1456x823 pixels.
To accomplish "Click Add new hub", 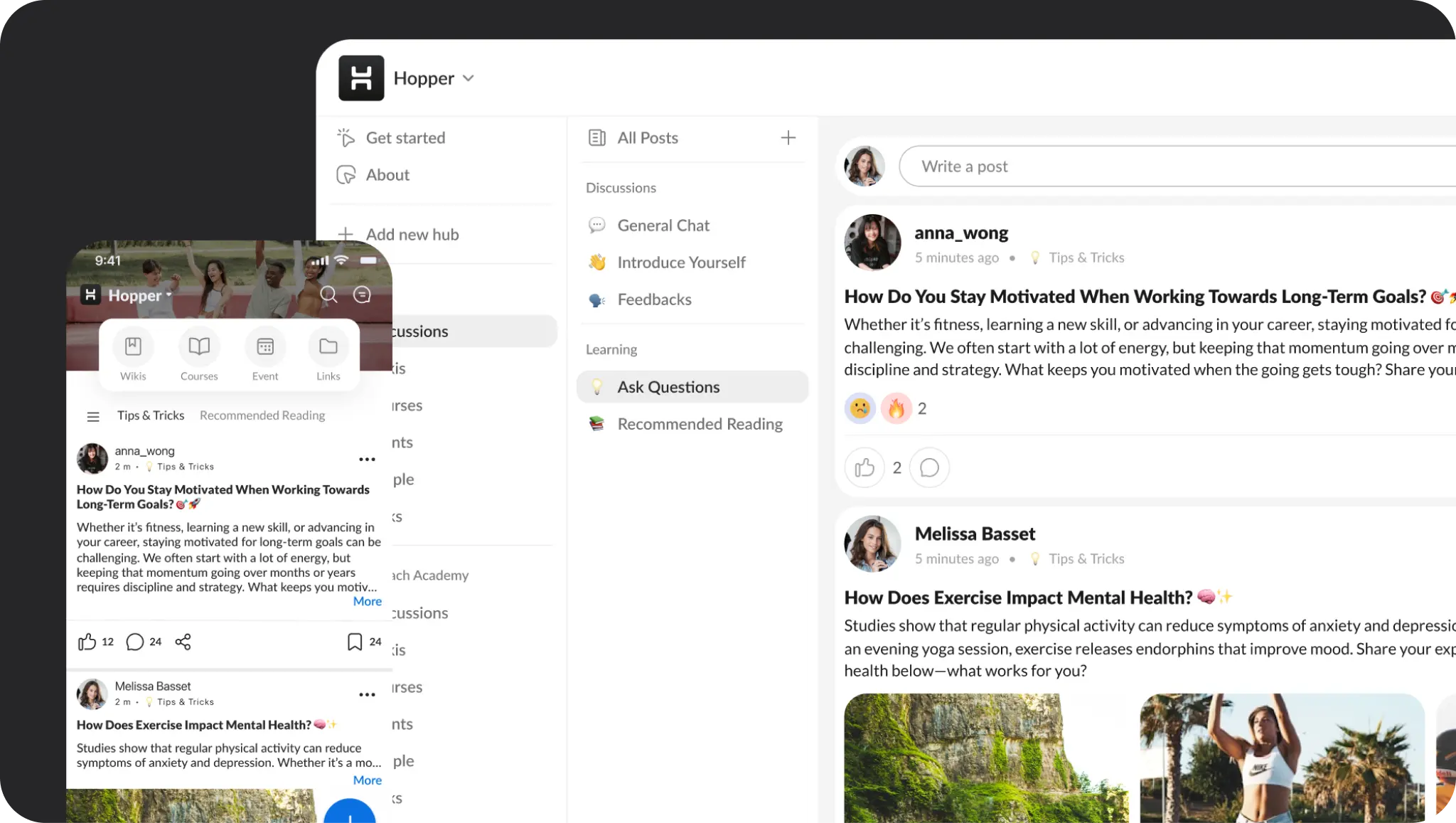I will [x=412, y=234].
